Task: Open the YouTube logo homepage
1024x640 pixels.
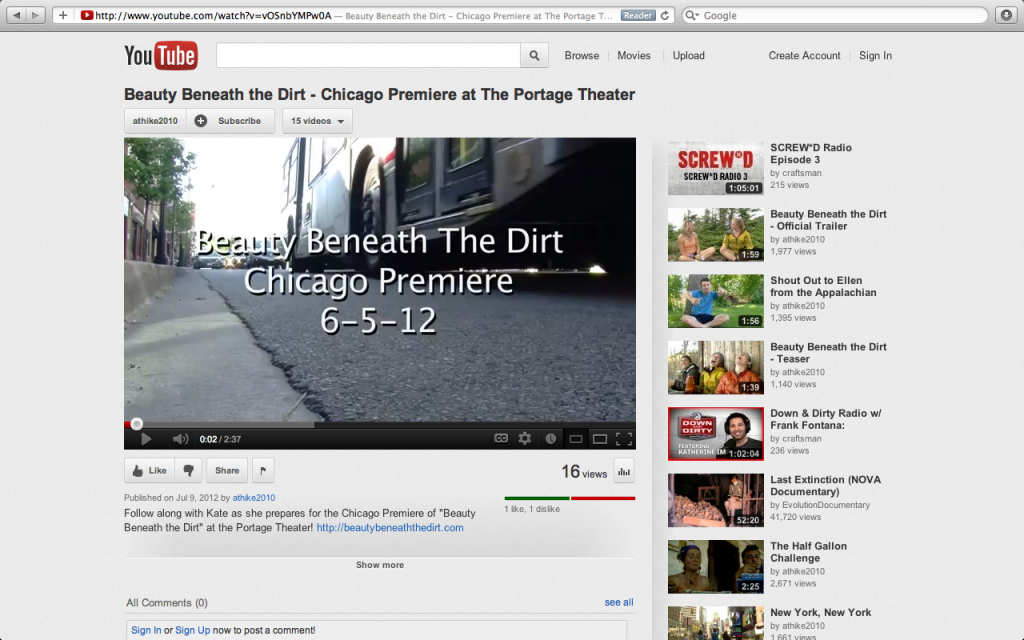Action: [161, 56]
